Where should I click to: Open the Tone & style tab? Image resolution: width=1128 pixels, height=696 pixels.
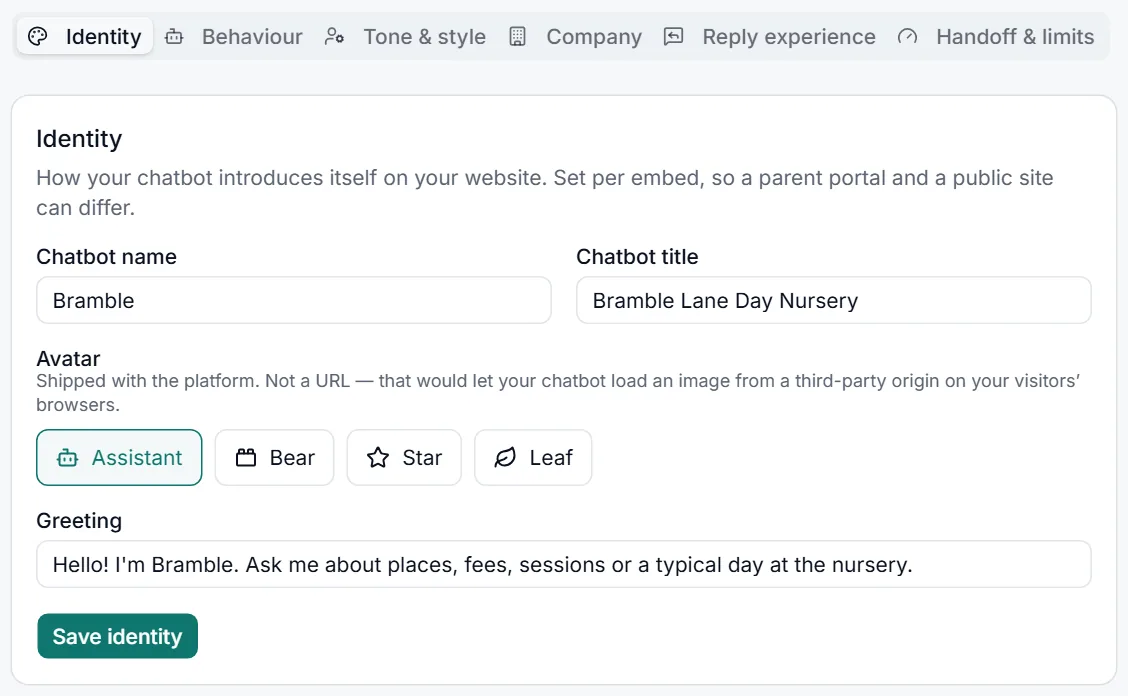[x=405, y=36]
